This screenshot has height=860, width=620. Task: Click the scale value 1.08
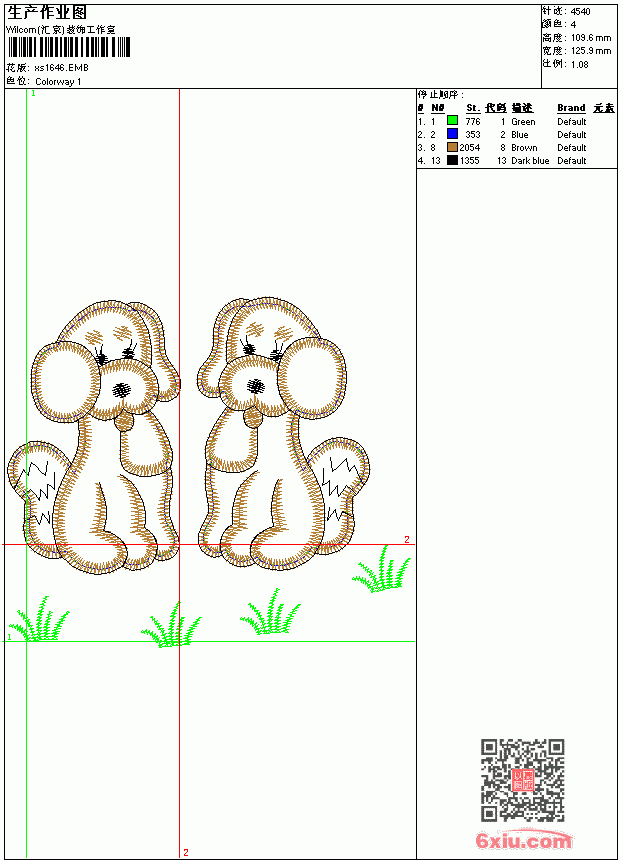(x=579, y=64)
